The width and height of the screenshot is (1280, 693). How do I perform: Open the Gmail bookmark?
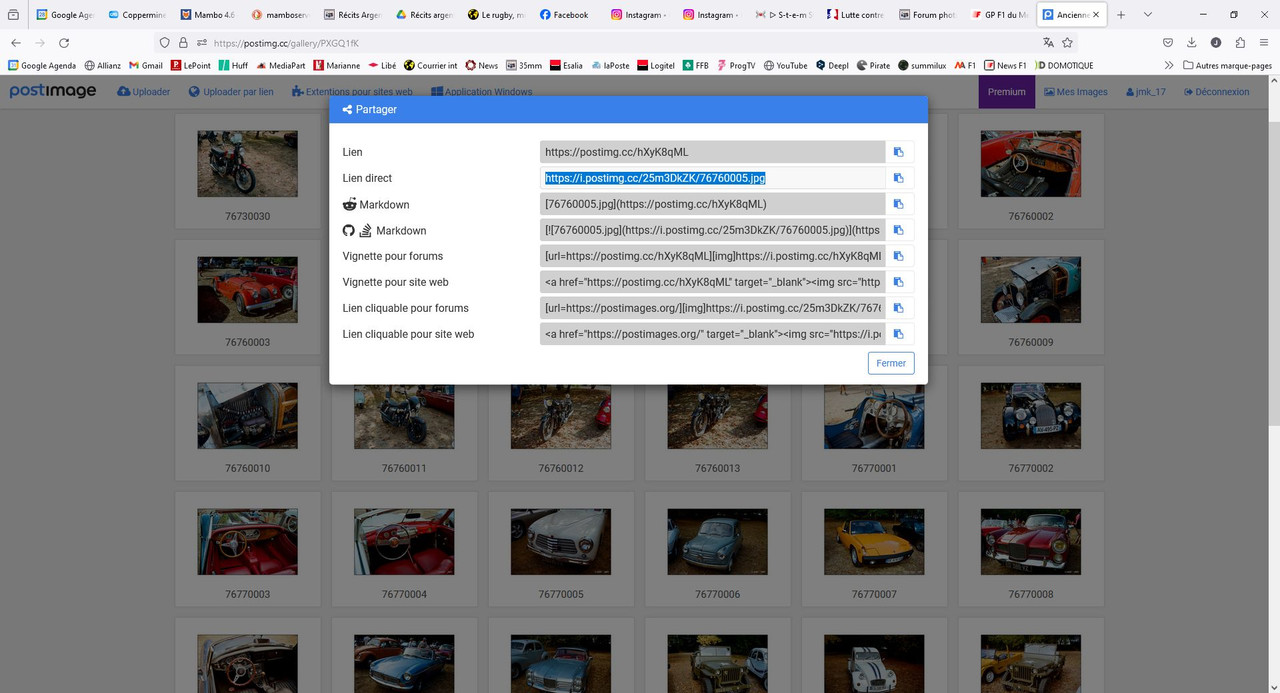[146, 65]
